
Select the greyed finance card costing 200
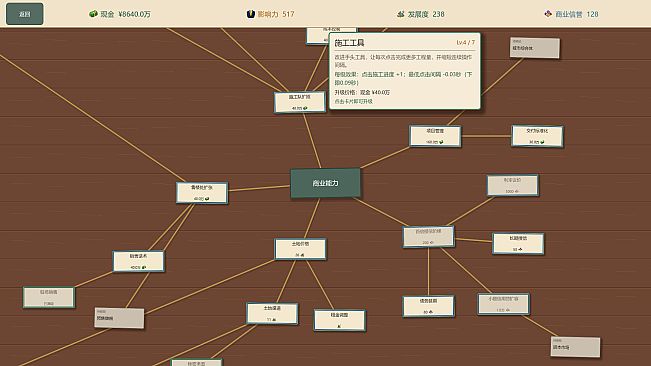click(x=428, y=237)
